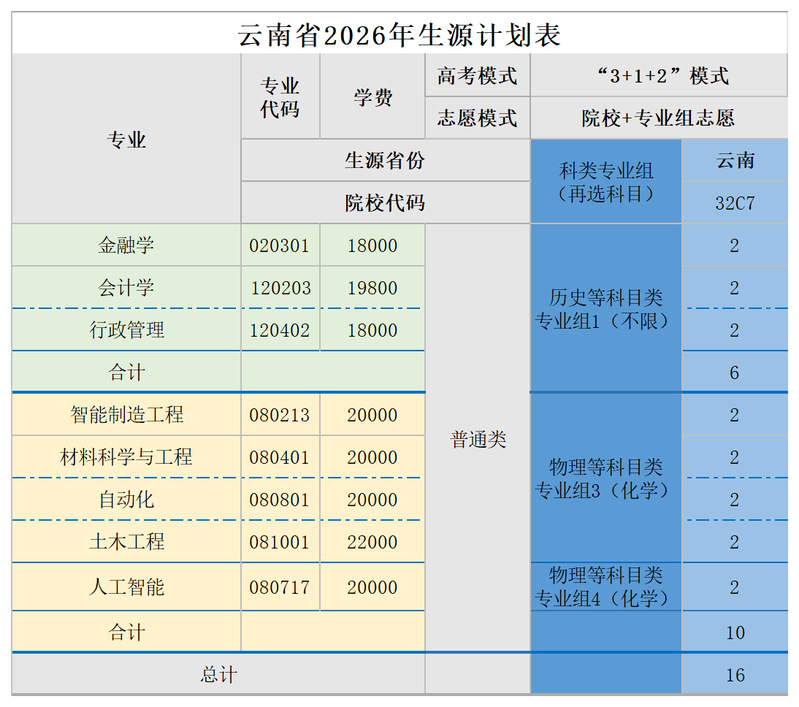The height and width of the screenshot is (707, 799).
Task: Click major code 120402
Action: pos(280,330)
